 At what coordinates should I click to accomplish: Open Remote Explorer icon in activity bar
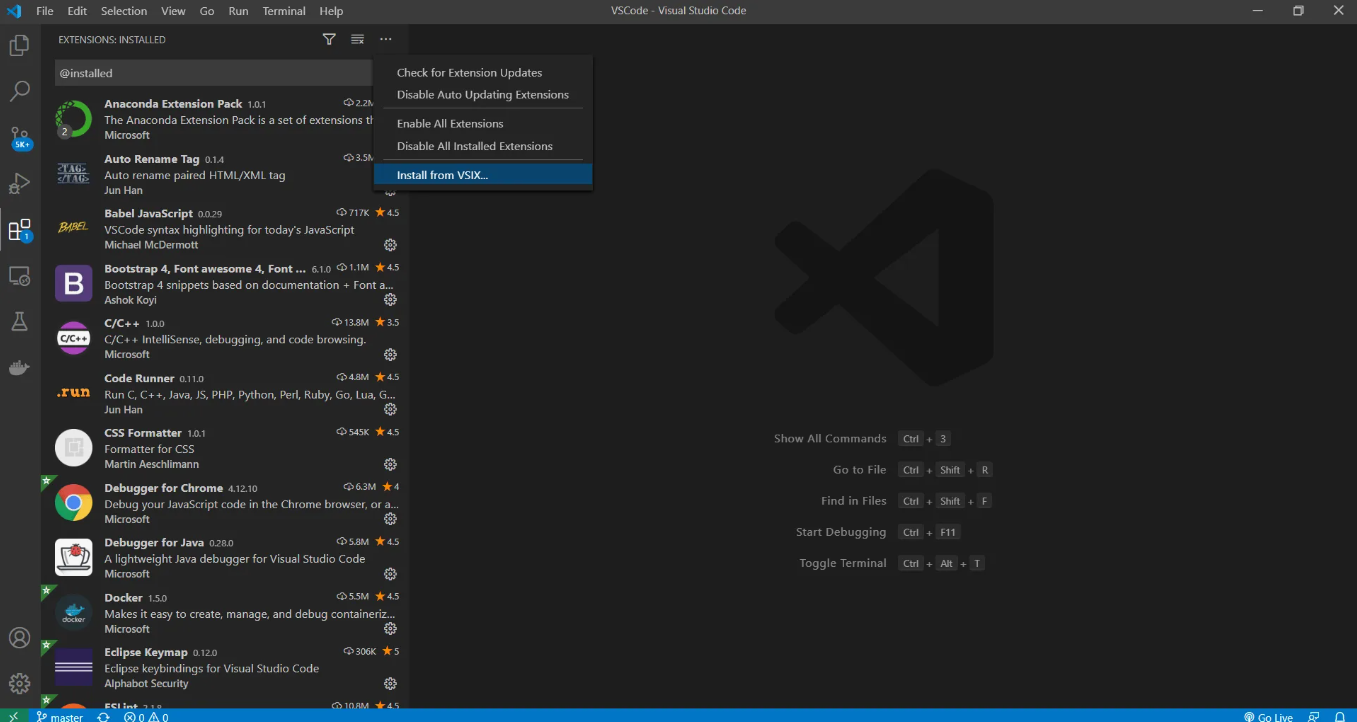pos(19,276)
